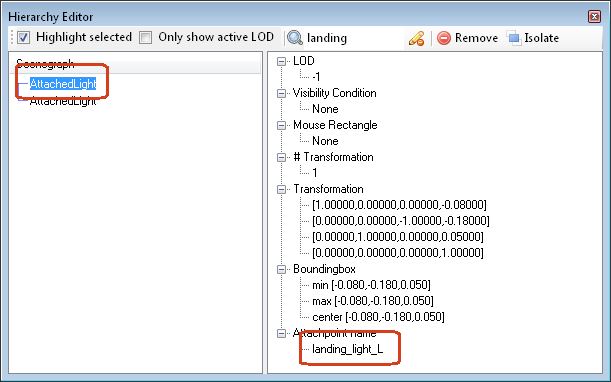611x382 pixels.
Task: Click the Isolate button label
Action: tap(541, 38)
